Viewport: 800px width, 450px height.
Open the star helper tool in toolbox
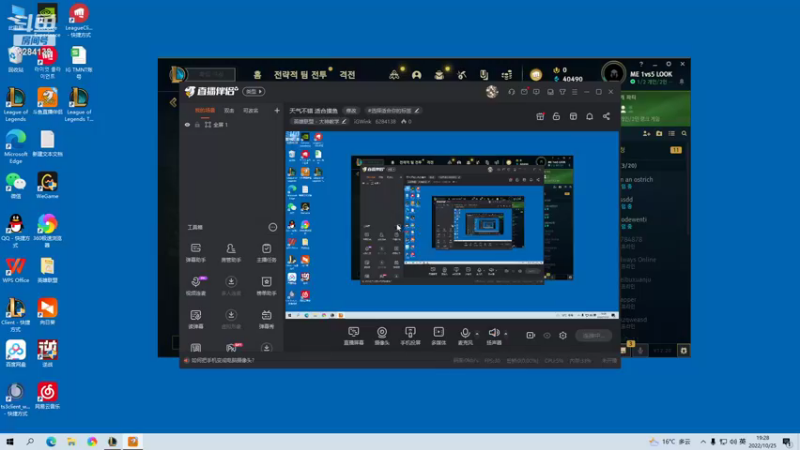click(x=266, y=286)
